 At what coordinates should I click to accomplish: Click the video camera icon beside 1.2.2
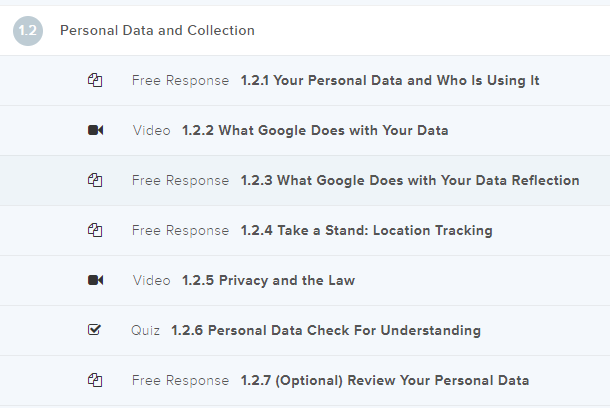tap(95, 130)
